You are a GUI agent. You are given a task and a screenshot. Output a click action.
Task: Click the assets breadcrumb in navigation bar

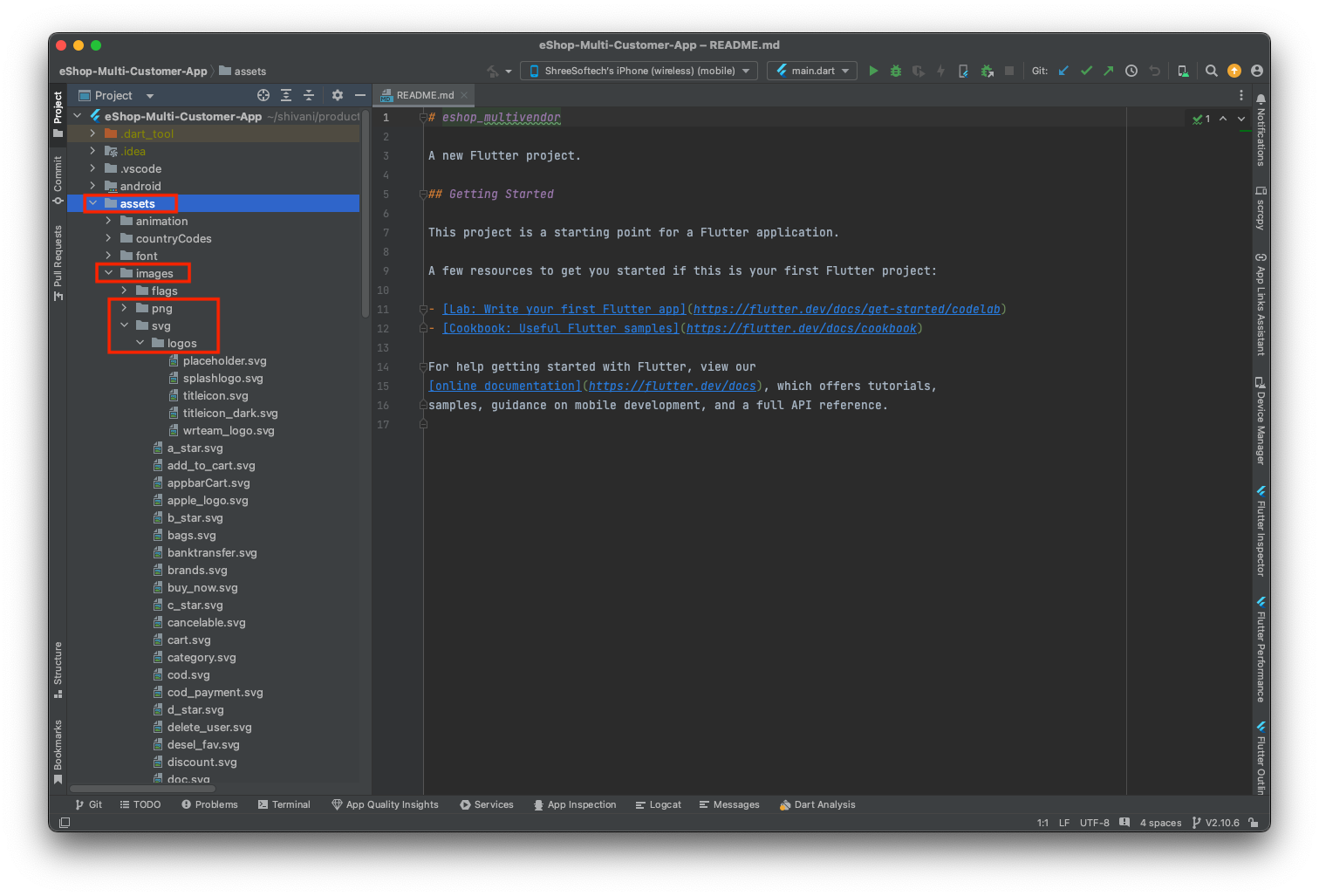(243, 71)
